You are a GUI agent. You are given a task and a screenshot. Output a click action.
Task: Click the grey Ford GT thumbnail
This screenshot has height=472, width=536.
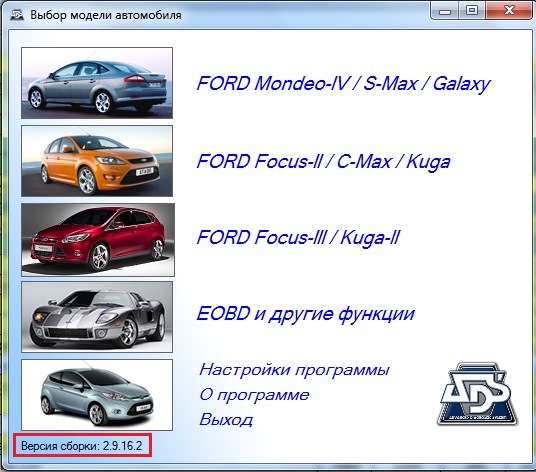point(97,317)
